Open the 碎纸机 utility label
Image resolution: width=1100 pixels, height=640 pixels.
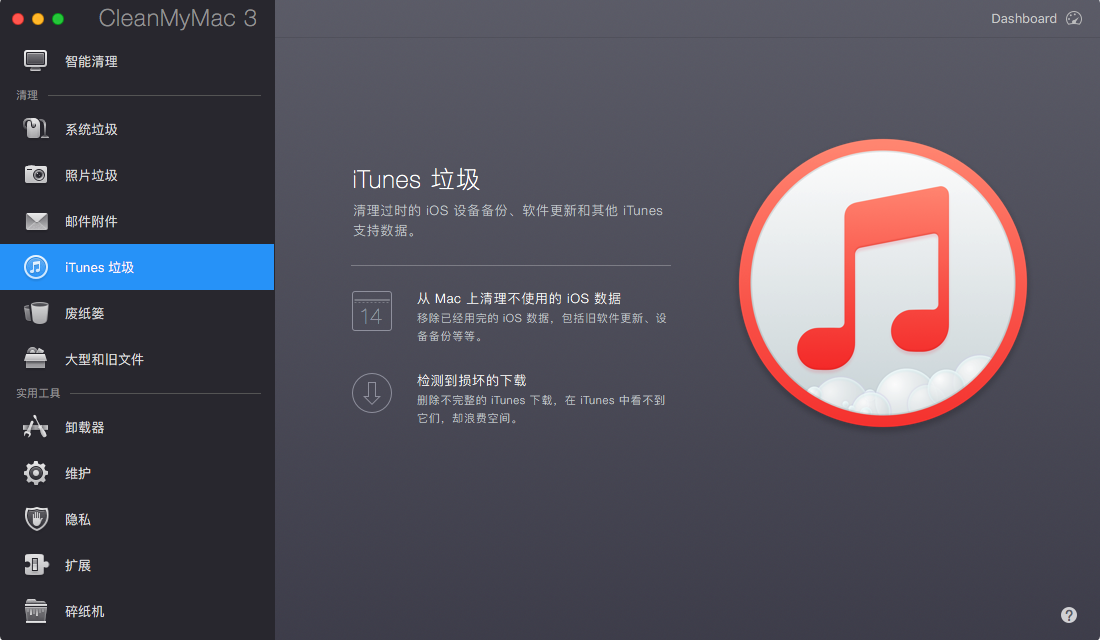[84, 611]
